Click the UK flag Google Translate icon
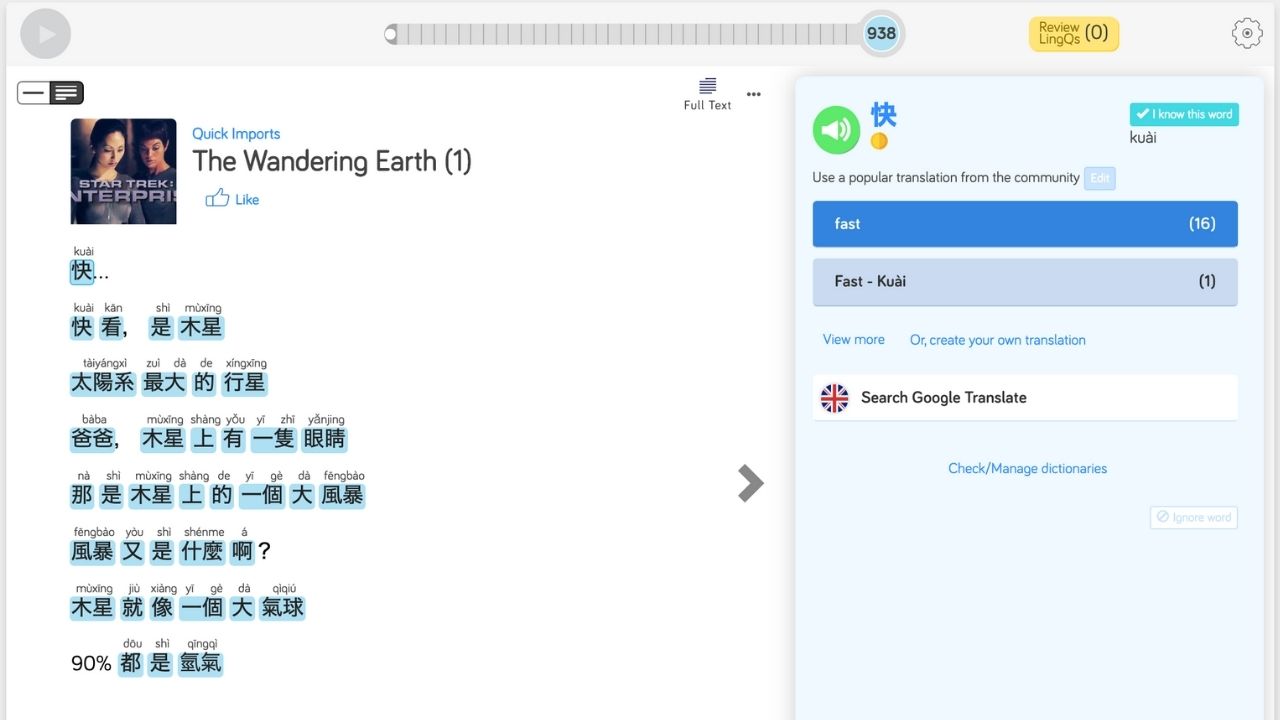 pyautogui.click(x=834, y=398)
